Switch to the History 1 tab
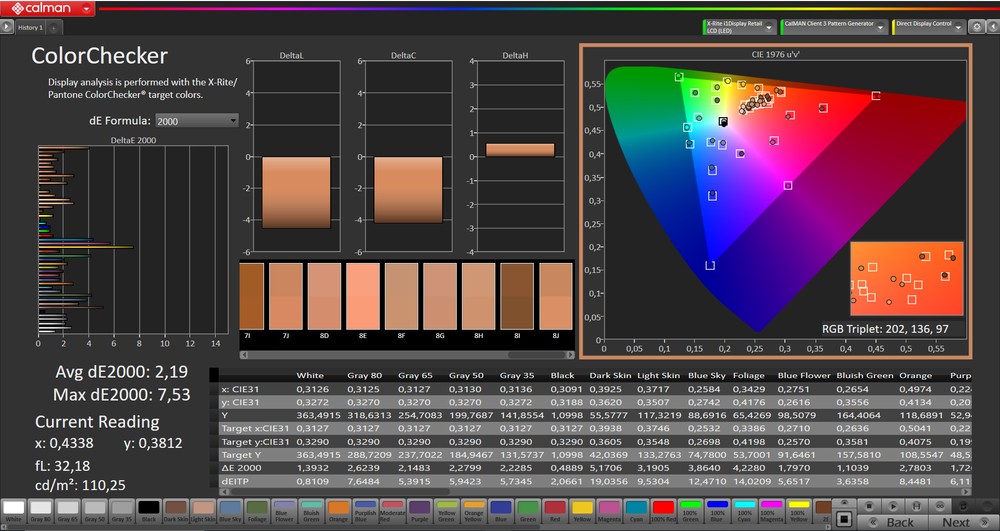The width and height of the screenshot is (1000, 531). tap(30, 28)
